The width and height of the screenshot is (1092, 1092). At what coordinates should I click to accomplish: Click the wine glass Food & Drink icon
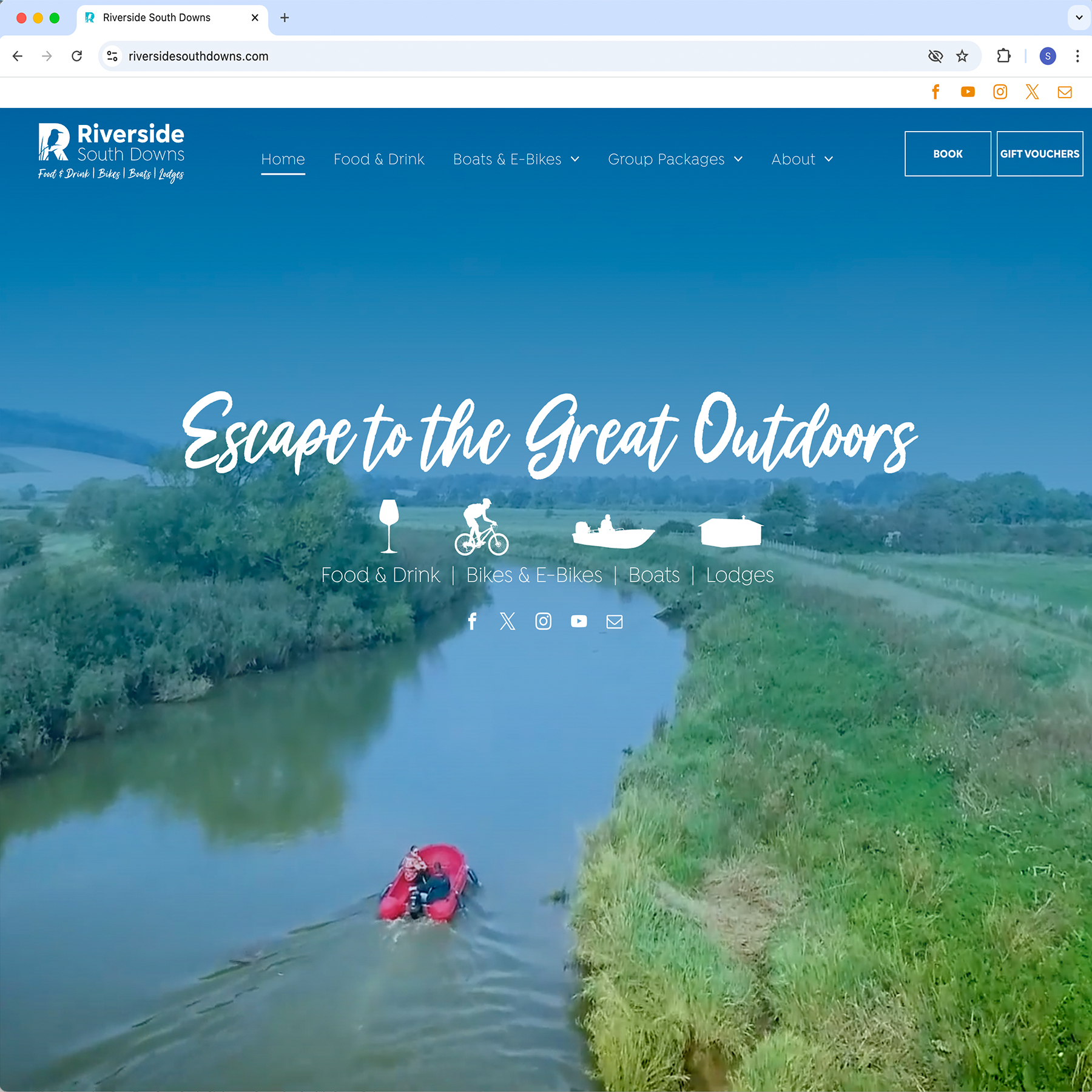[389, 525]
